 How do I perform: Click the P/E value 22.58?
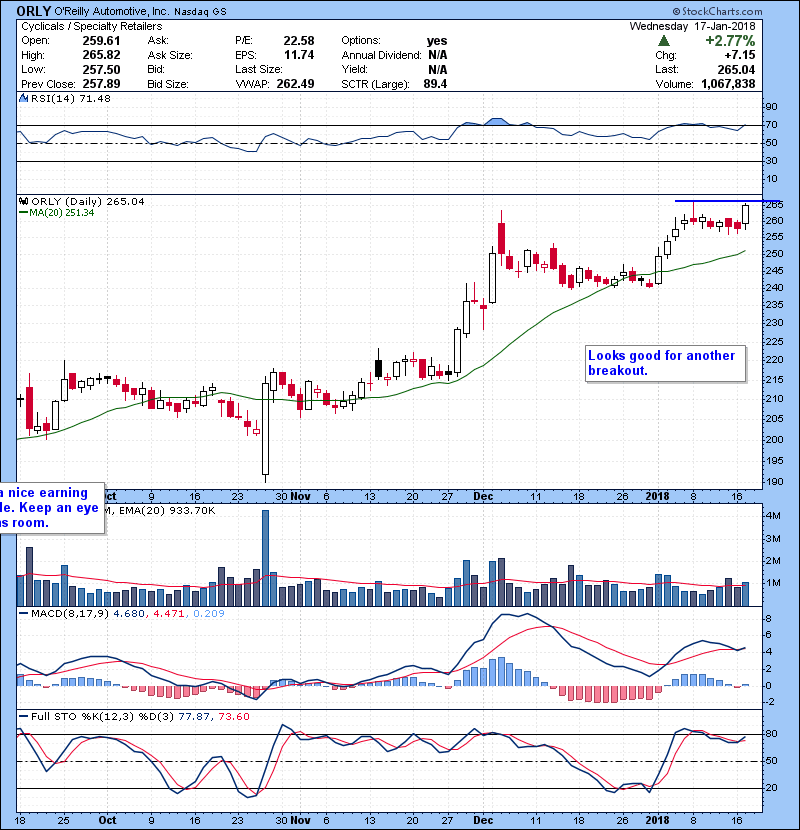pos(299,41)
